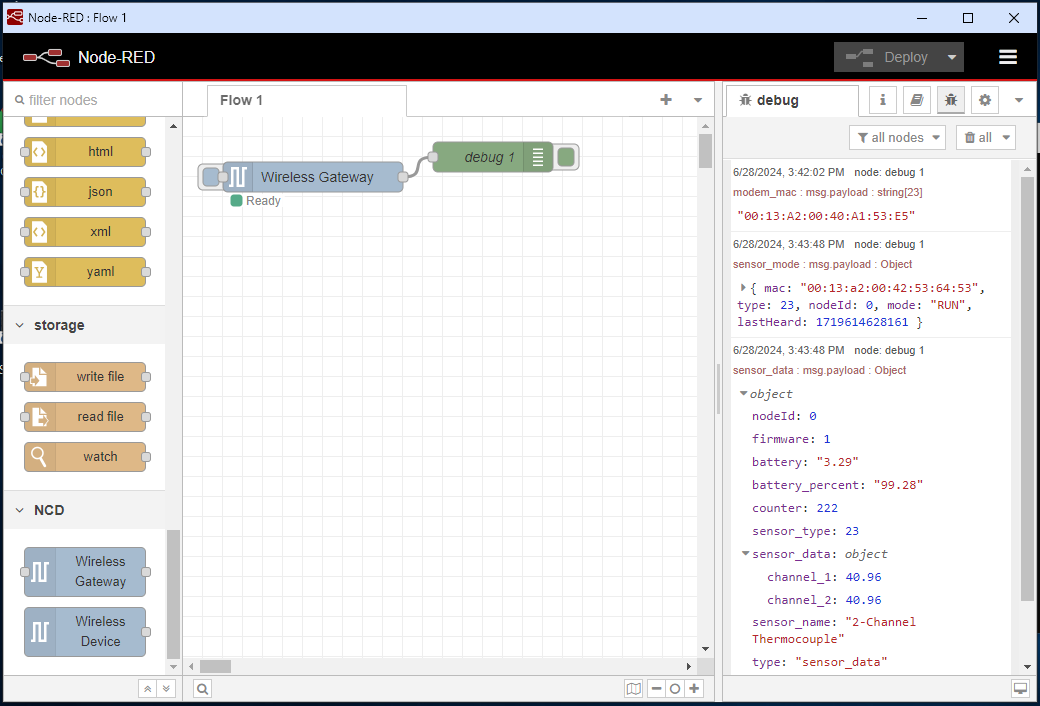Click the Deploy button
This screenshot has width=1040, height=706.
point(887,58)
